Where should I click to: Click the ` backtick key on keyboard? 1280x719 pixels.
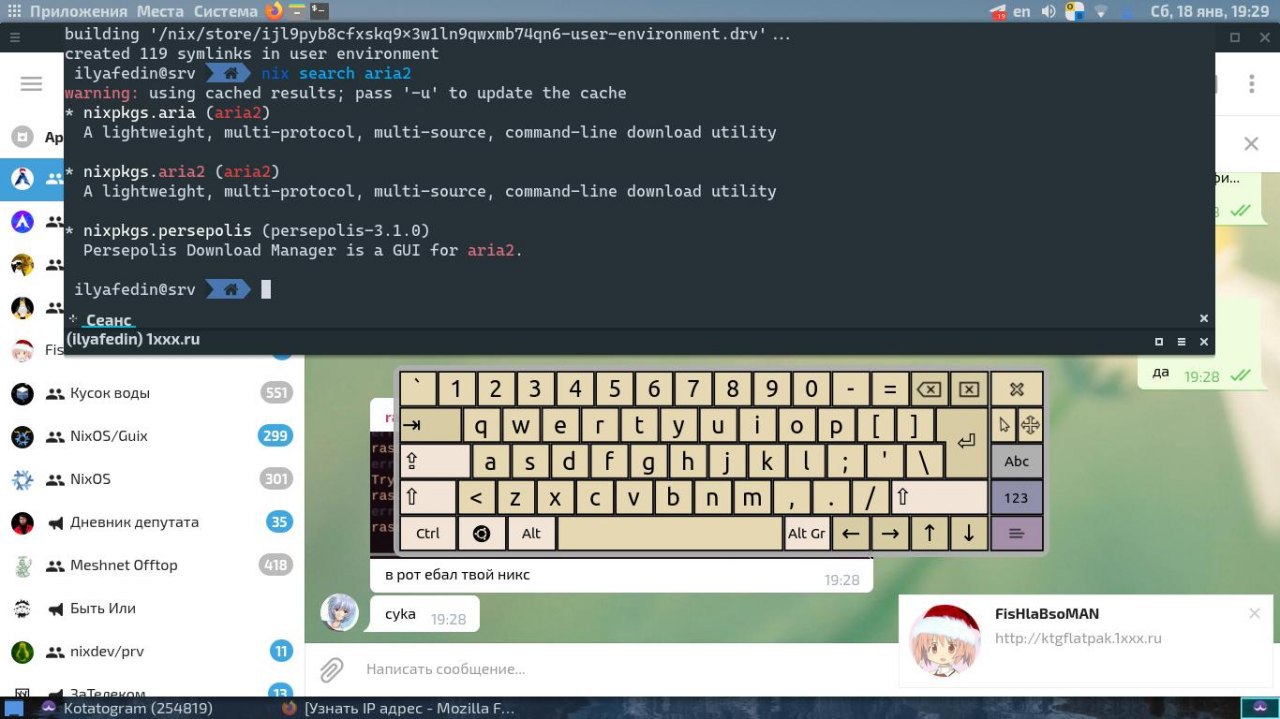417,389
